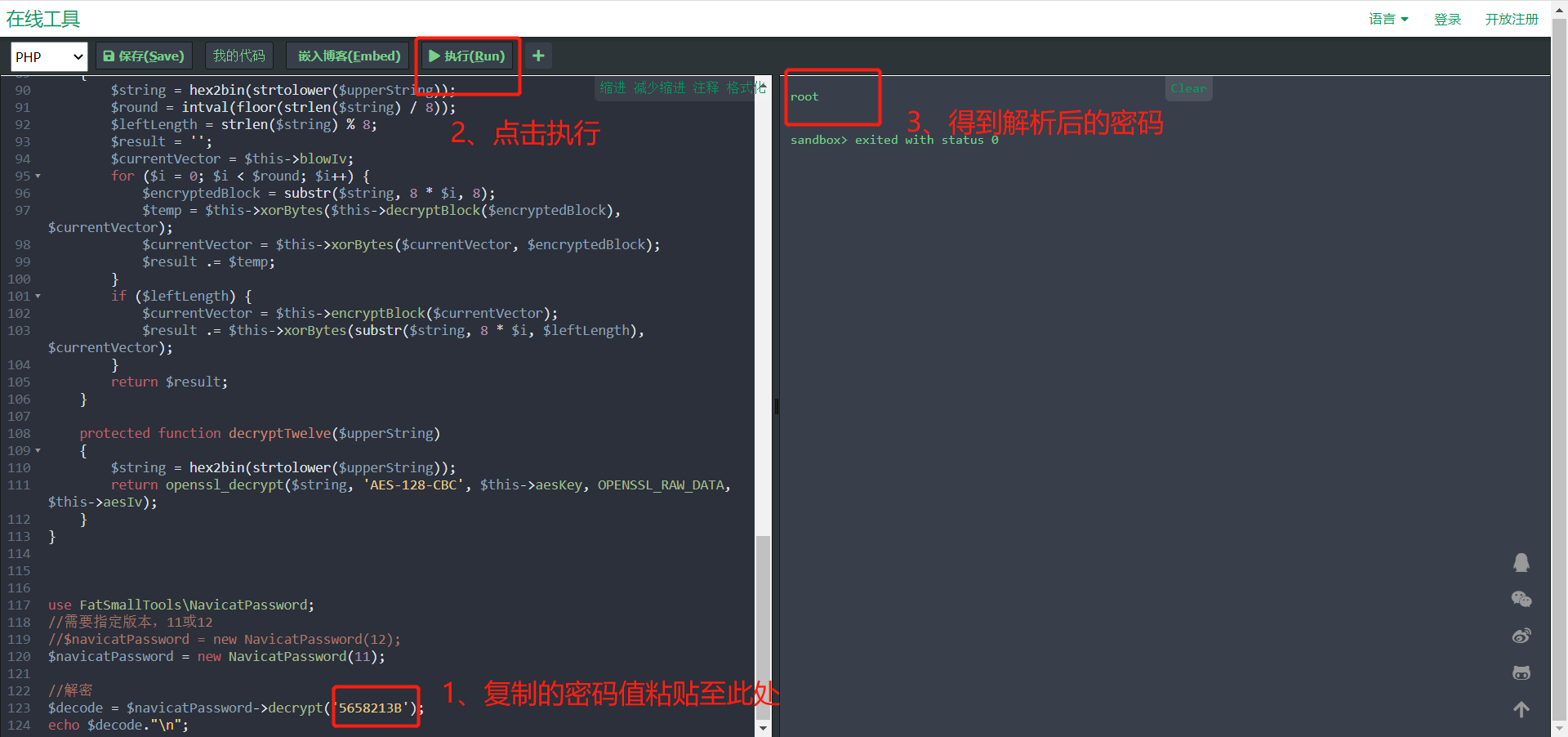Click 'use FatSmallTools\NavicatPassword;' line

(x=181, y=605)
